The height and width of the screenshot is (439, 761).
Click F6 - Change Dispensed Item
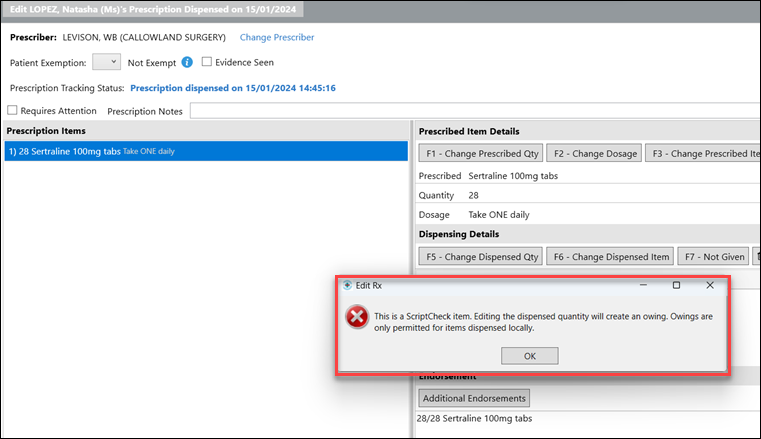click(x=610, y=257)
